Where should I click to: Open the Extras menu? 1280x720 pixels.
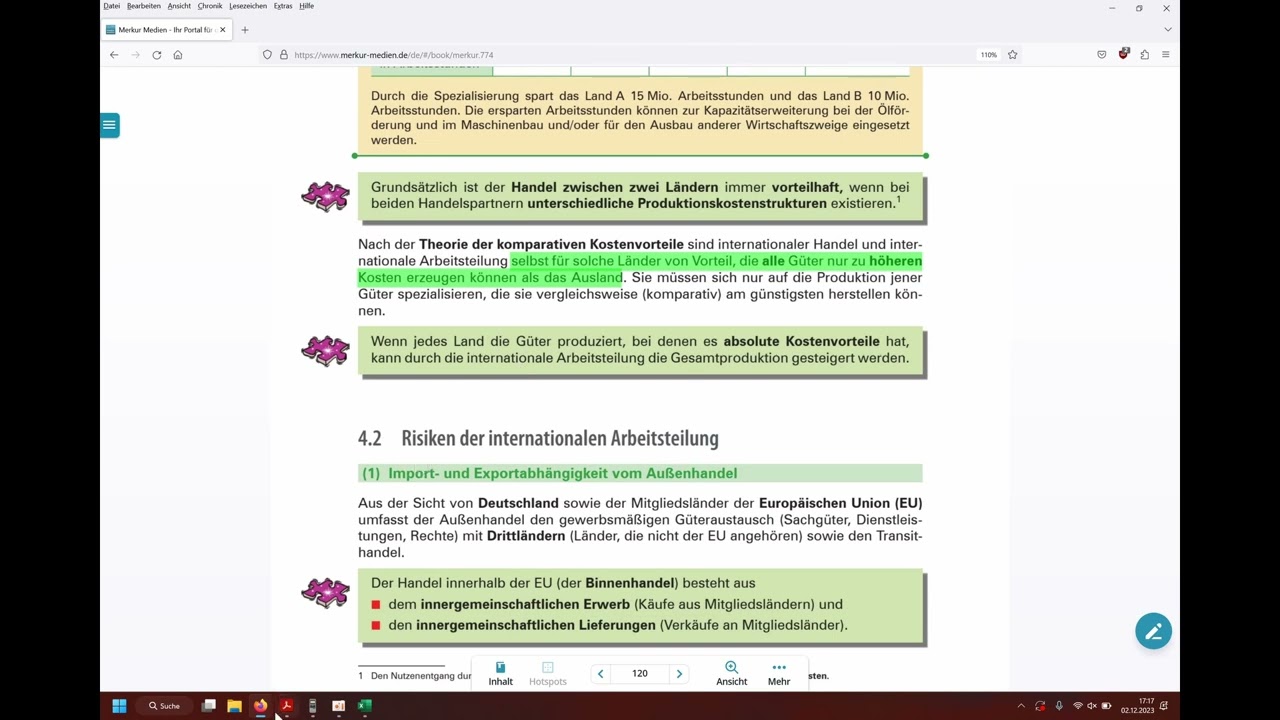tap(283, 6)
